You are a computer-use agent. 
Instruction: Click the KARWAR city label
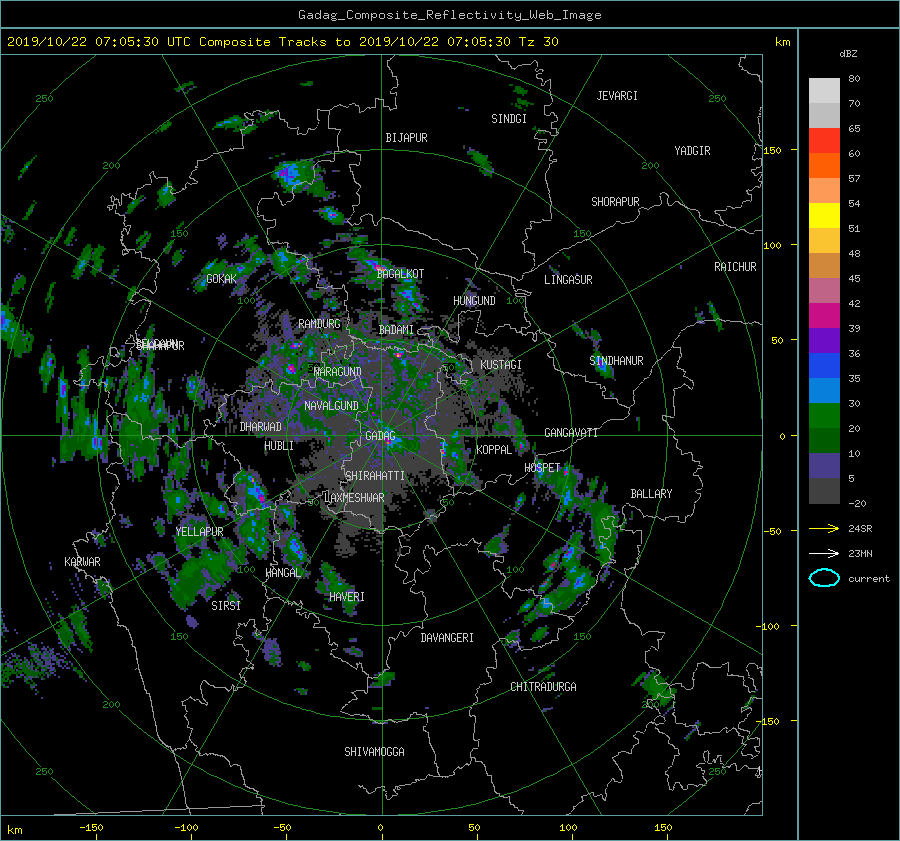click(x=82, y=562)
